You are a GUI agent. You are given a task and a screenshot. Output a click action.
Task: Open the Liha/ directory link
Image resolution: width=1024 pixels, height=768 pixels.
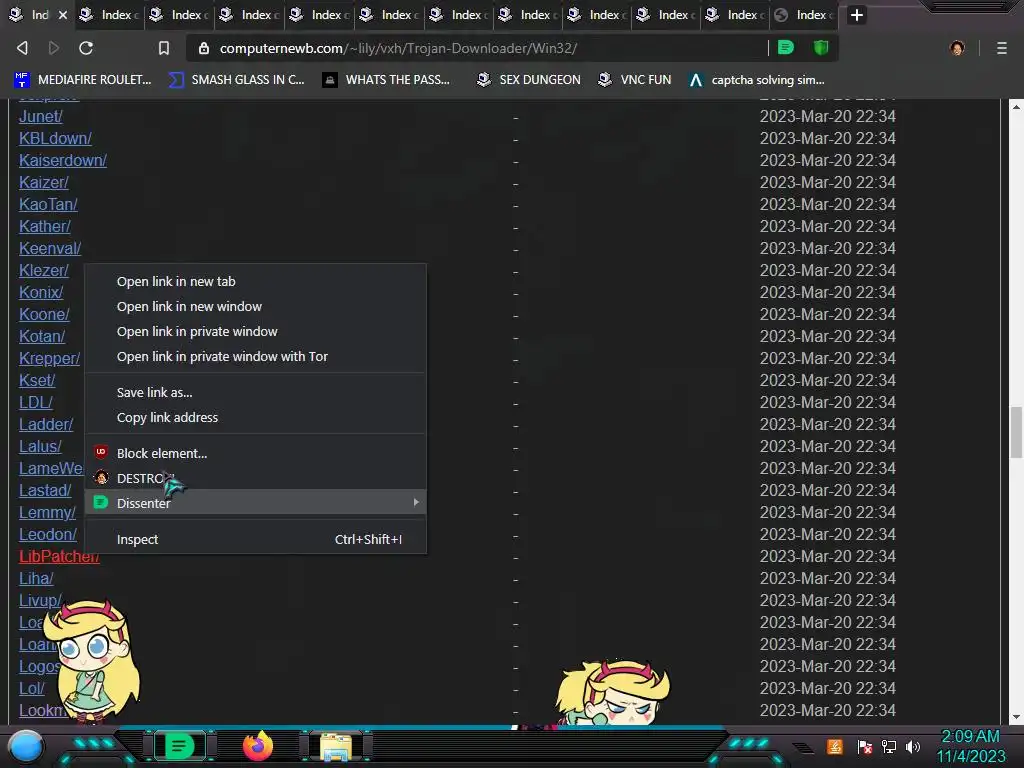(x=36, y=579)
